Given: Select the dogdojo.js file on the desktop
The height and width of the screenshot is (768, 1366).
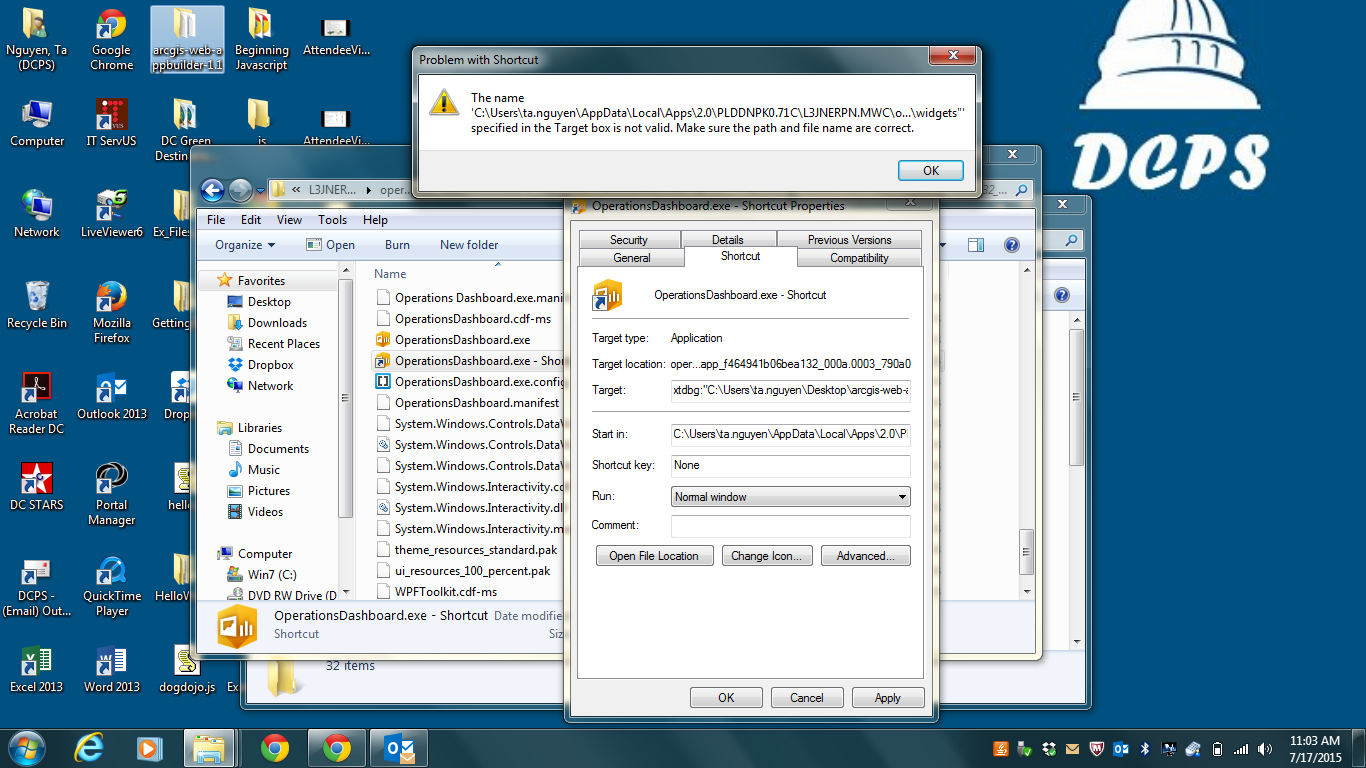Looking at the screenshot, I should click(187, 670).
